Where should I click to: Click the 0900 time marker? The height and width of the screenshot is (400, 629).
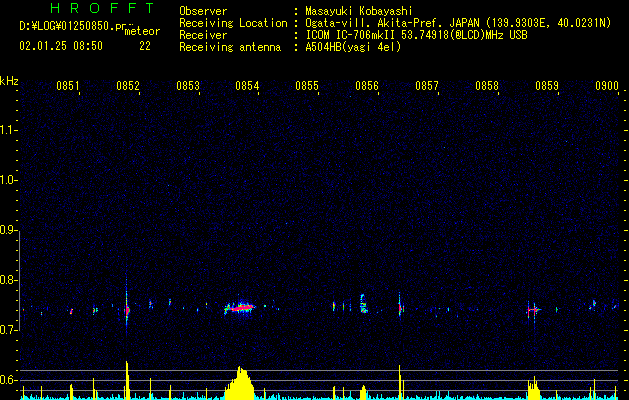click(607, 86)
